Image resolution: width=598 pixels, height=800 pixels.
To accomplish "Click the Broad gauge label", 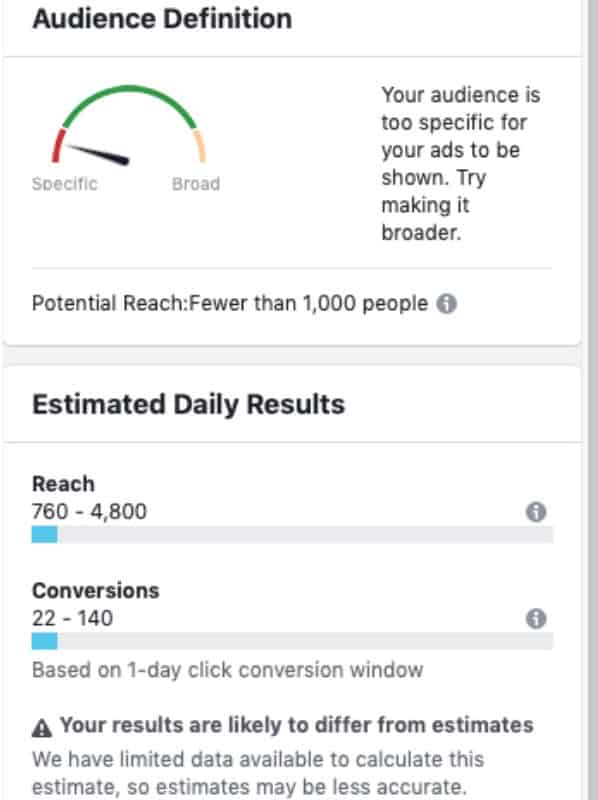I will 196,184.
